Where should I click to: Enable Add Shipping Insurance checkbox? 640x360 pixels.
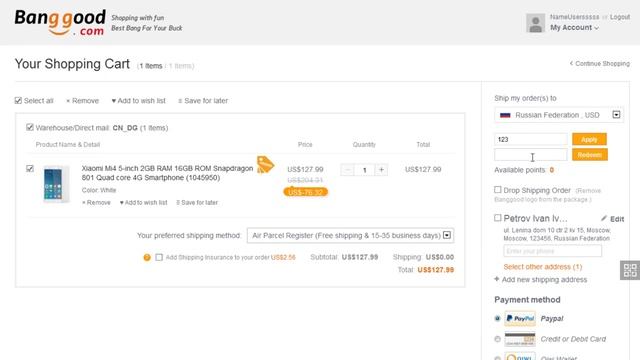point(159,257)
